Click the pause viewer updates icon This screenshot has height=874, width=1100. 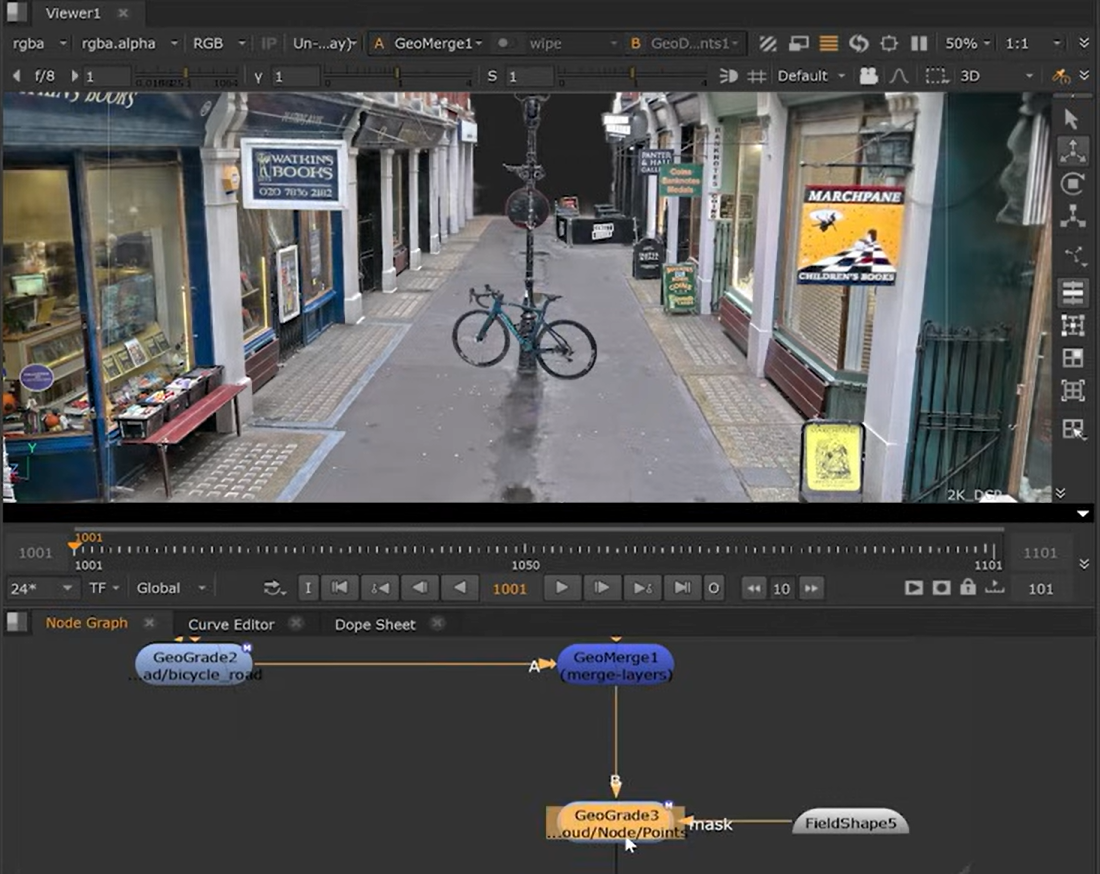click(x=919, y=44)
